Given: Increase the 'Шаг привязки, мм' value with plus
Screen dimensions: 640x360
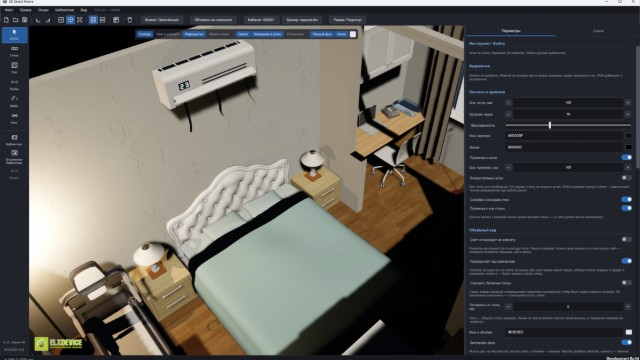Looking at the screenshot, I should click(628, 167).
